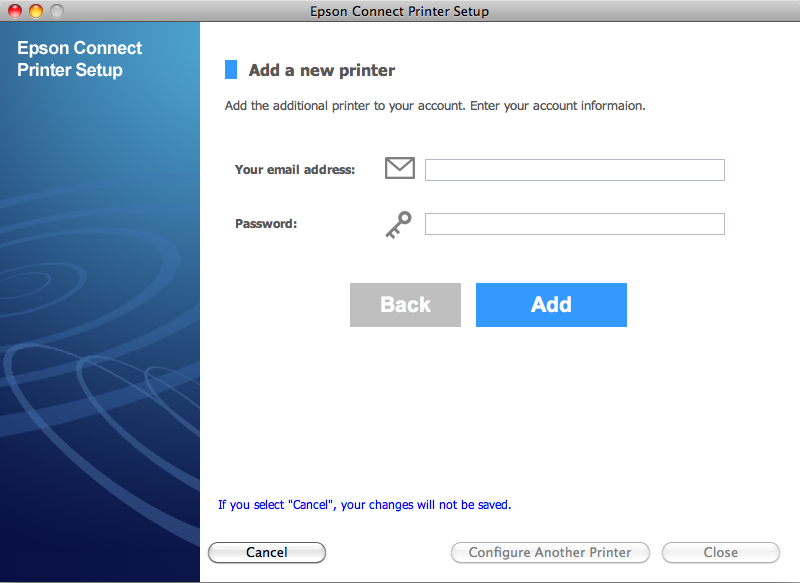Click the blue Cancel warning note text
The width and height of the screenshot is (800, 583).
[364, 505]
